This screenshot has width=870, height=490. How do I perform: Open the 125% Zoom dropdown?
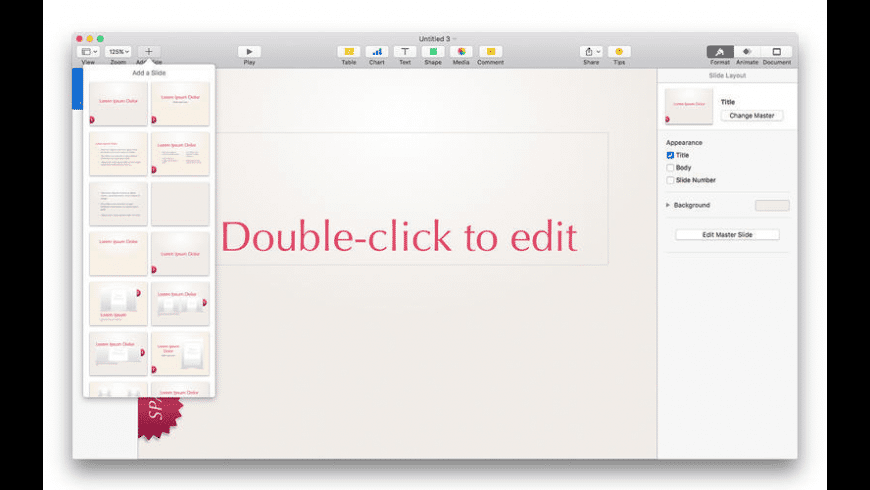118,52
